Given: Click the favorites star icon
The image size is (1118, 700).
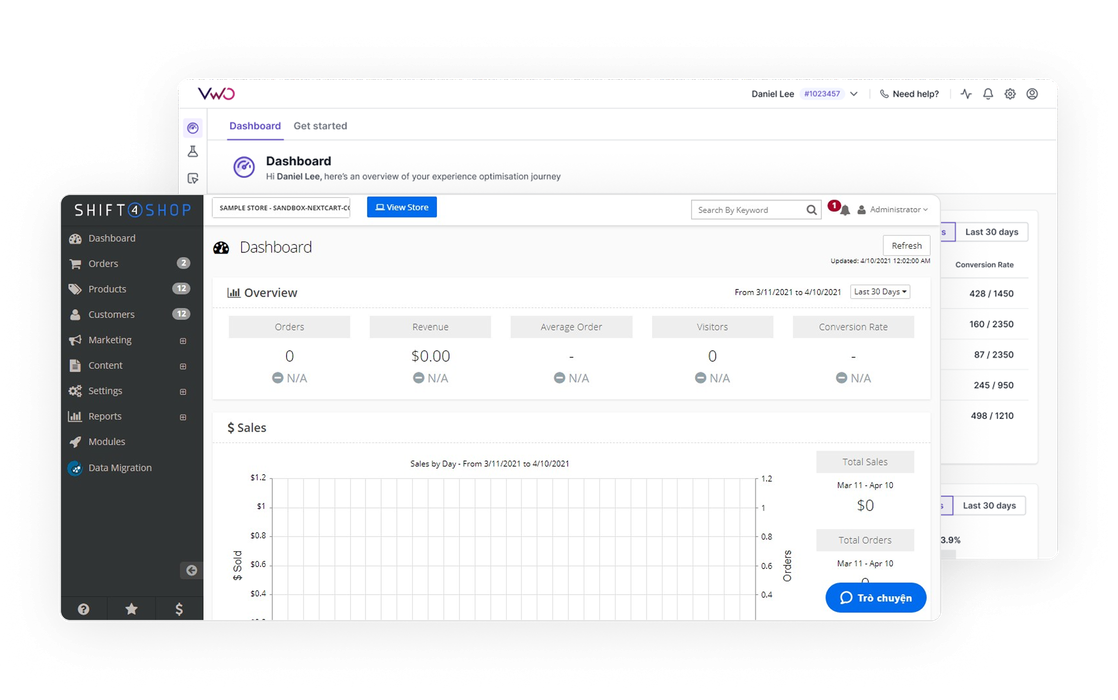Looking at the screenshot, I should (131, 608).
